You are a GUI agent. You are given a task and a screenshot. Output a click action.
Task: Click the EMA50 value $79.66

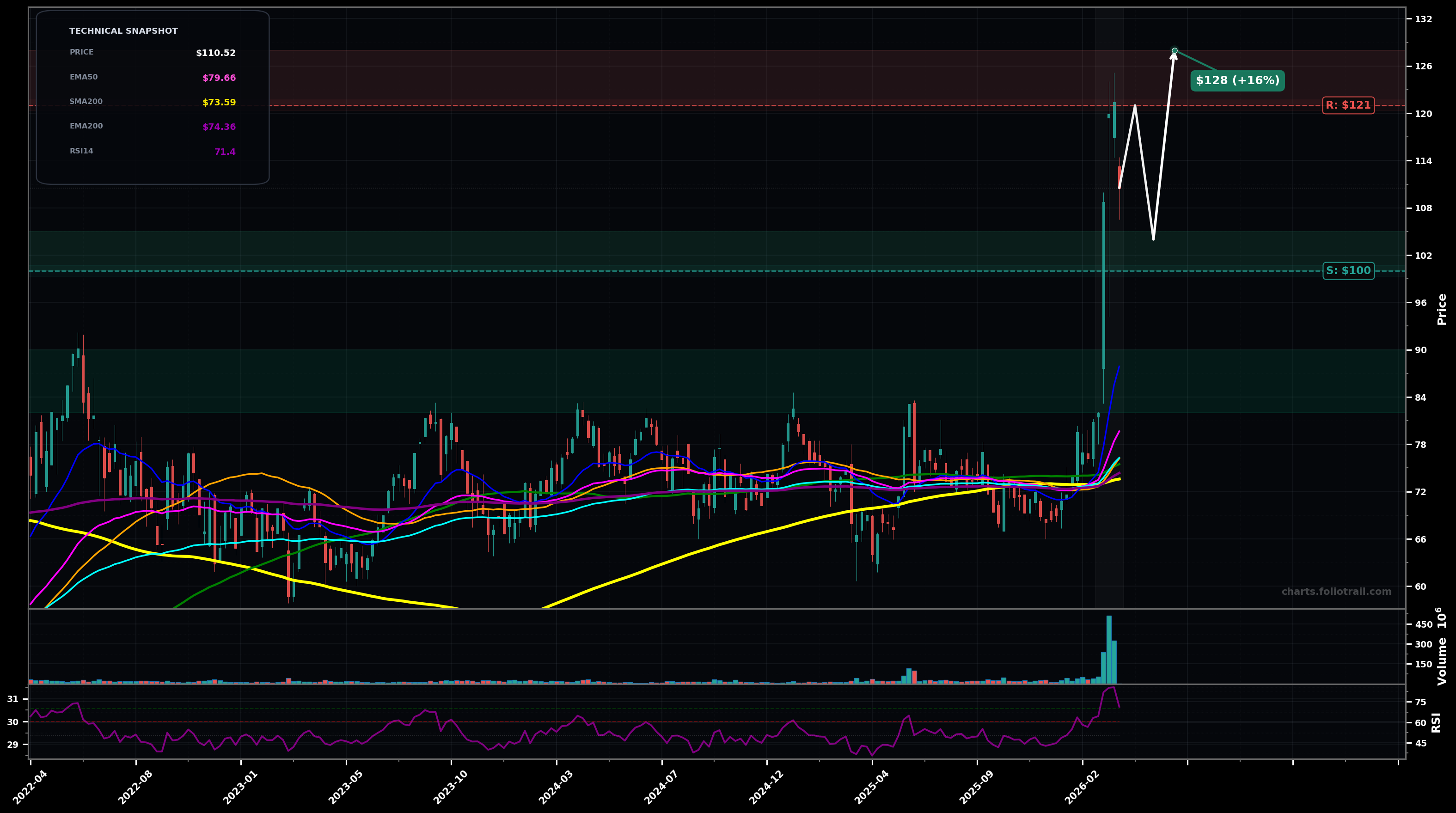219,78
